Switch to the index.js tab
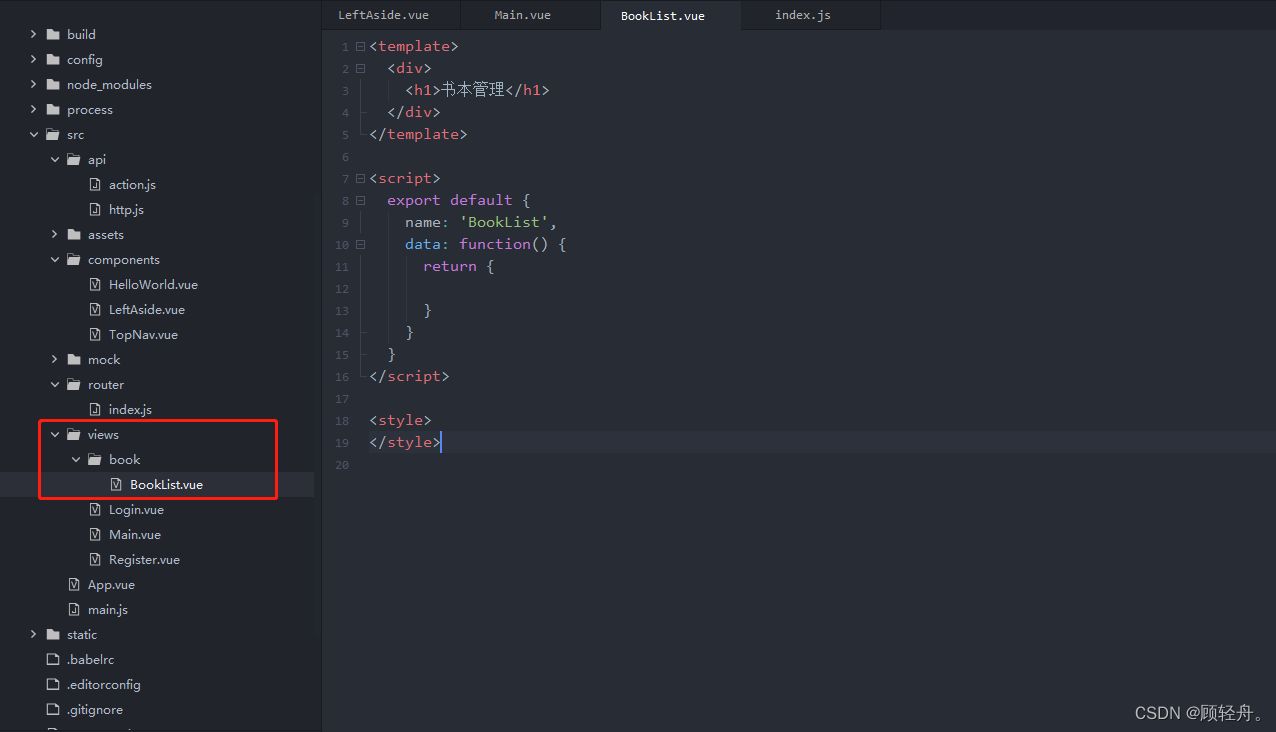This screenshot has width=1276, height=732. click(x=802, y=15)
